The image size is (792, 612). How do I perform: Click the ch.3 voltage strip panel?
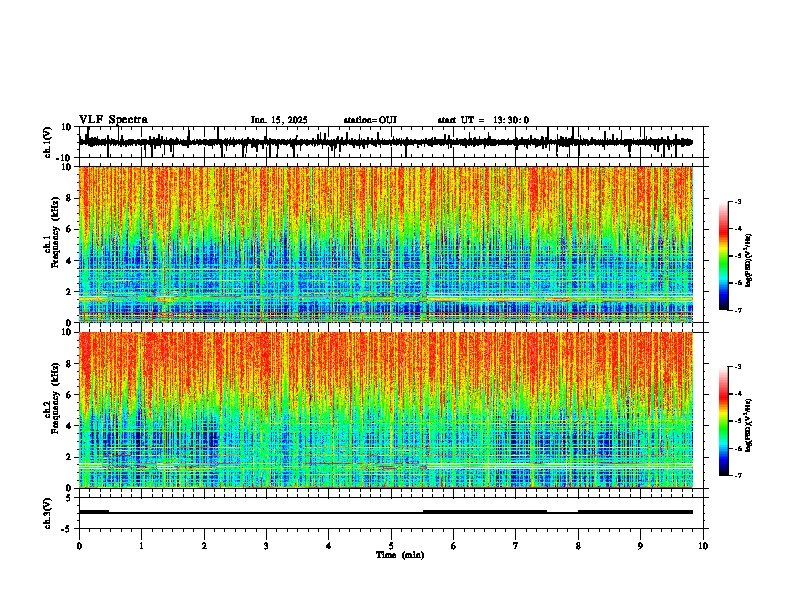coord(393,513)
